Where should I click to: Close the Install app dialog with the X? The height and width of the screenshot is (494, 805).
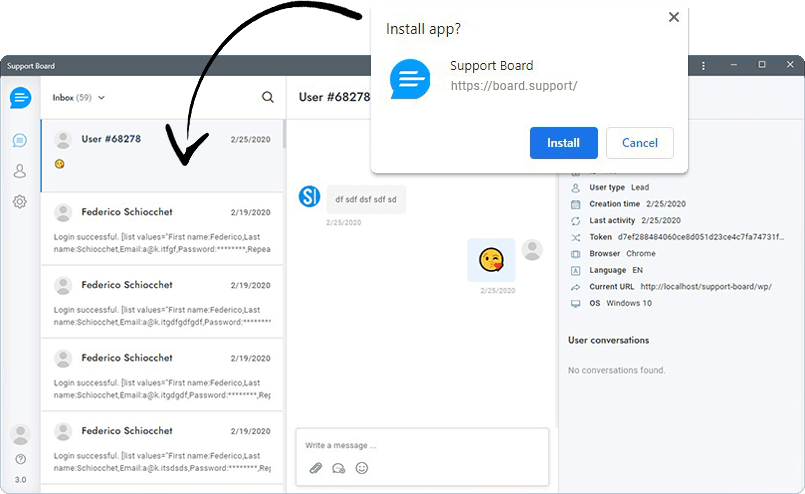click(674, 17)
